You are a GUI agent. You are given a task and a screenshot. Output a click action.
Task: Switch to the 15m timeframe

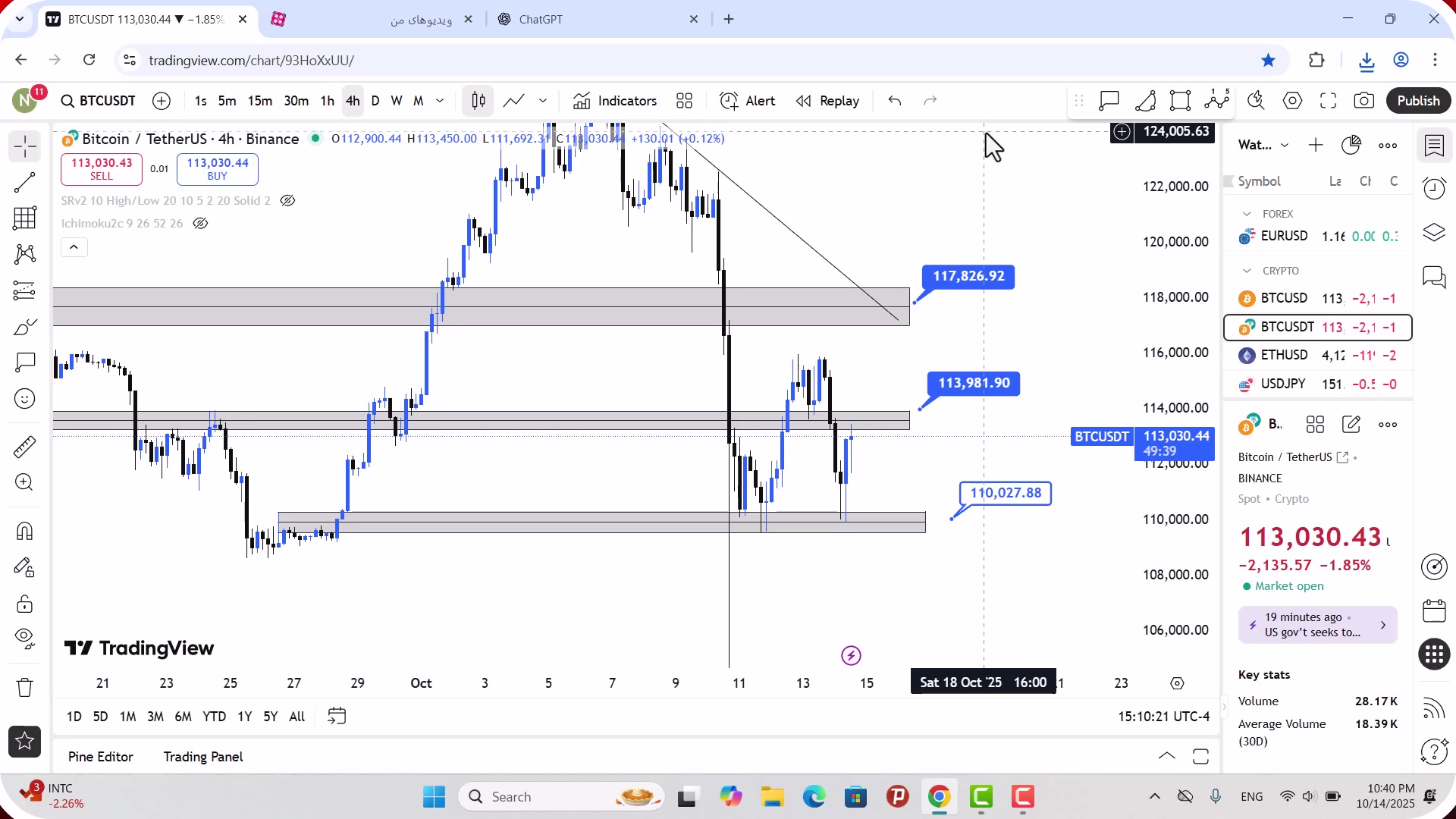tap(260, 101)
